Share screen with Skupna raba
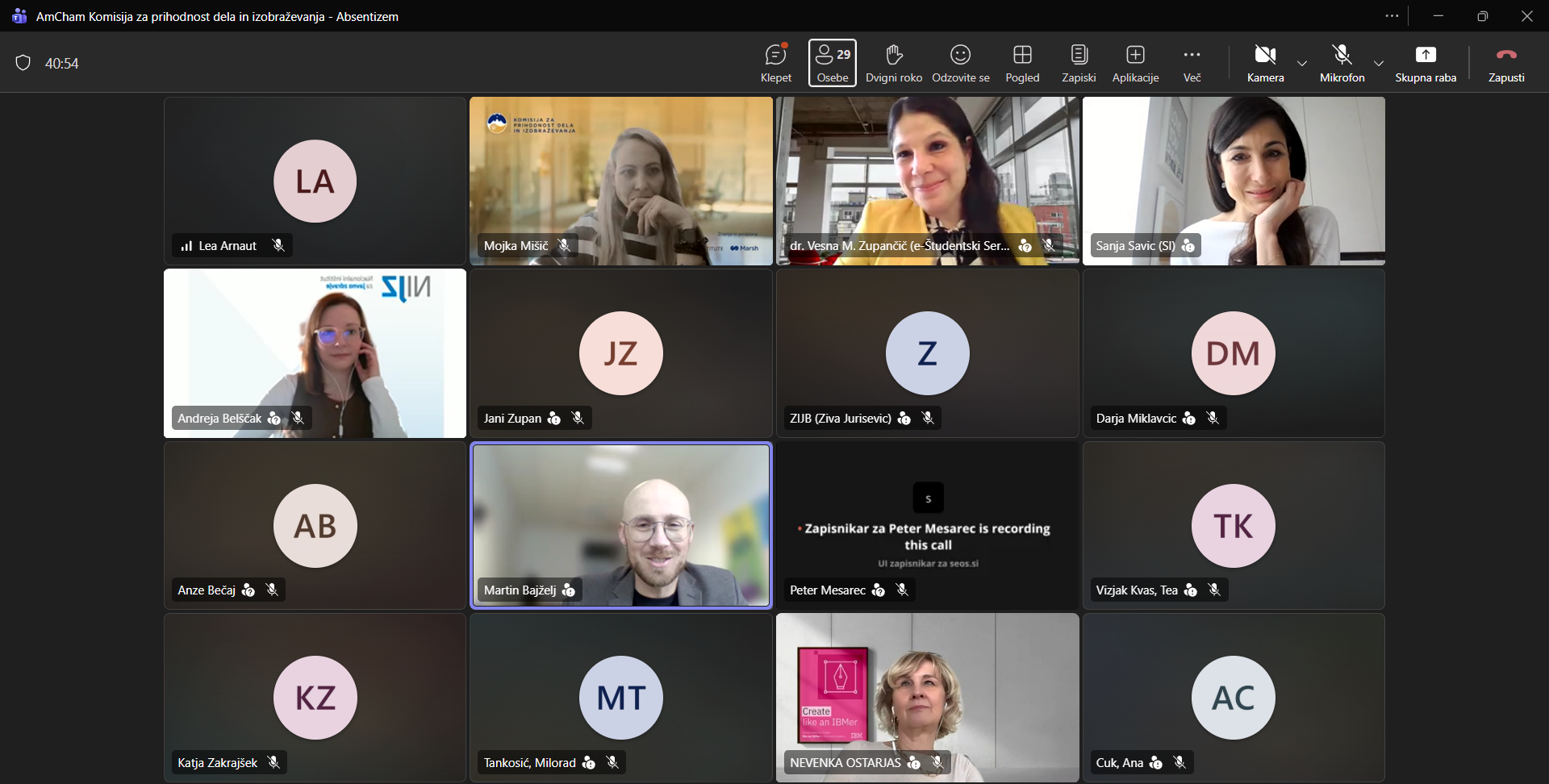The image size is (1549, 784). tap(1426, 63)
